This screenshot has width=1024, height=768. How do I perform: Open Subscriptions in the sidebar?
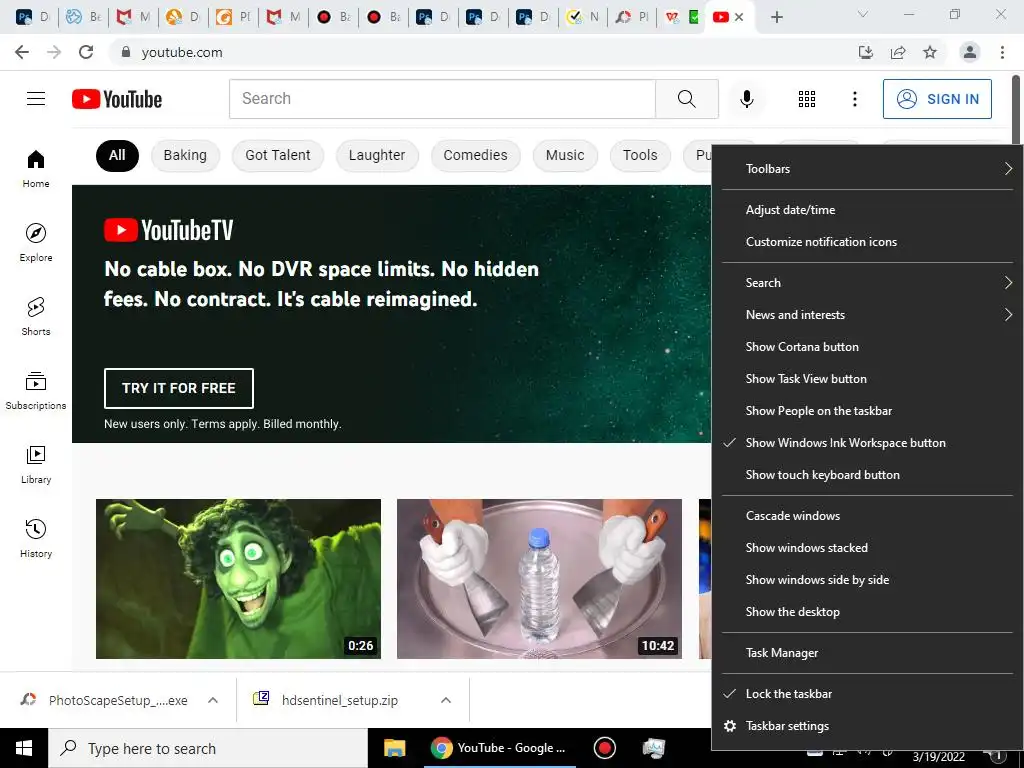coord(36,391)
